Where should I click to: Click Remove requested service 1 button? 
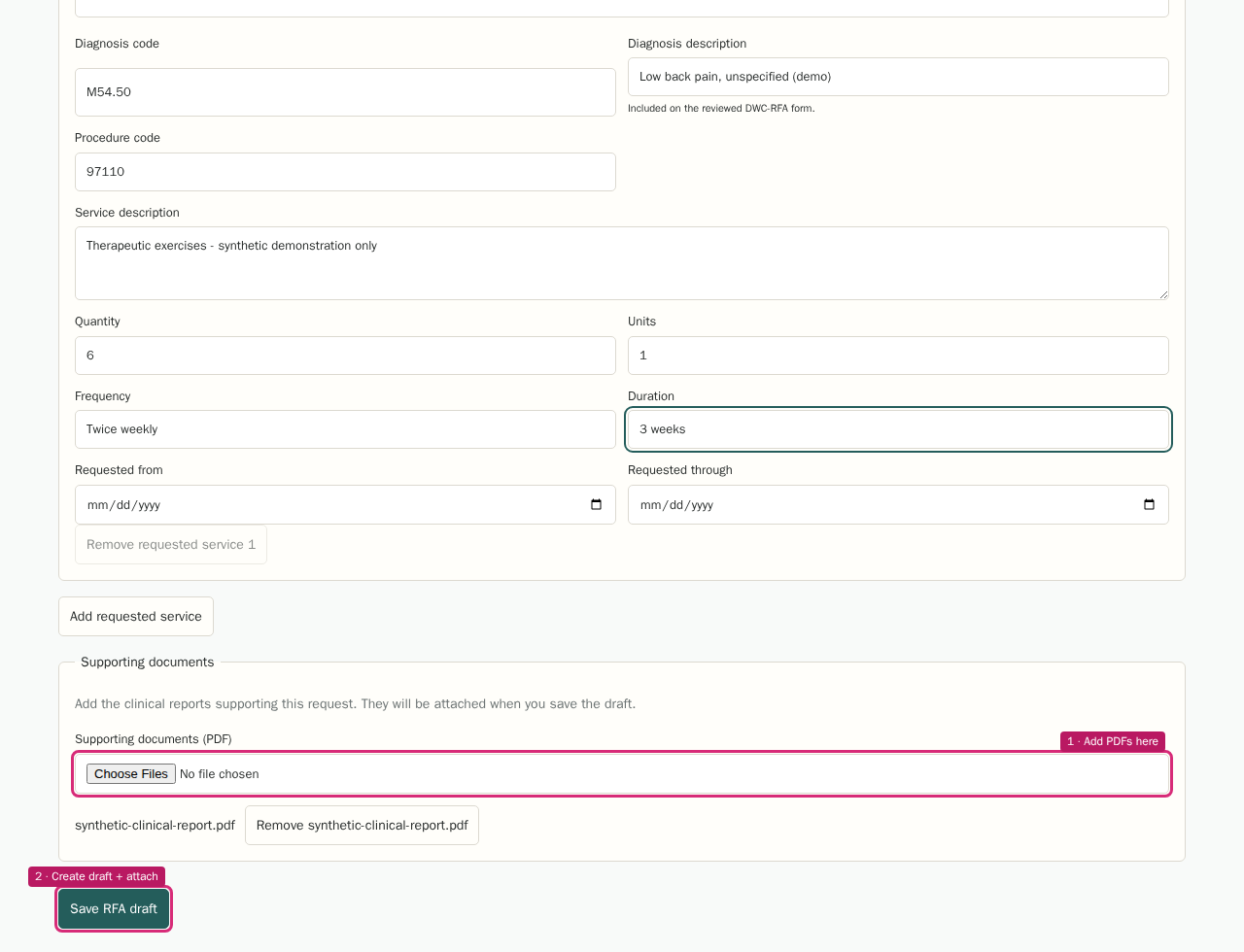coord(171,545)
